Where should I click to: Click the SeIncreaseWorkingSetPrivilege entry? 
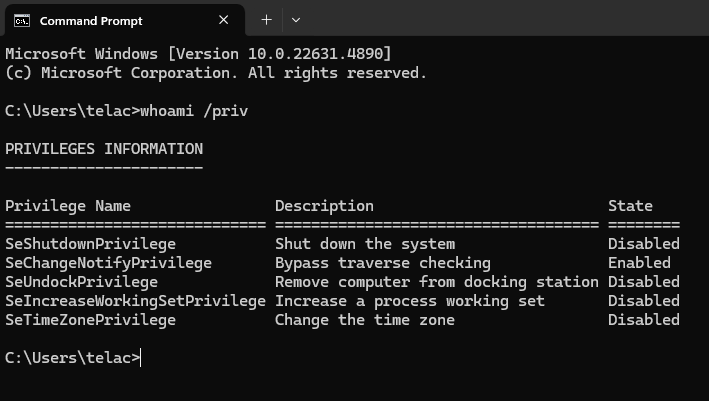click(x=135, y=301)
